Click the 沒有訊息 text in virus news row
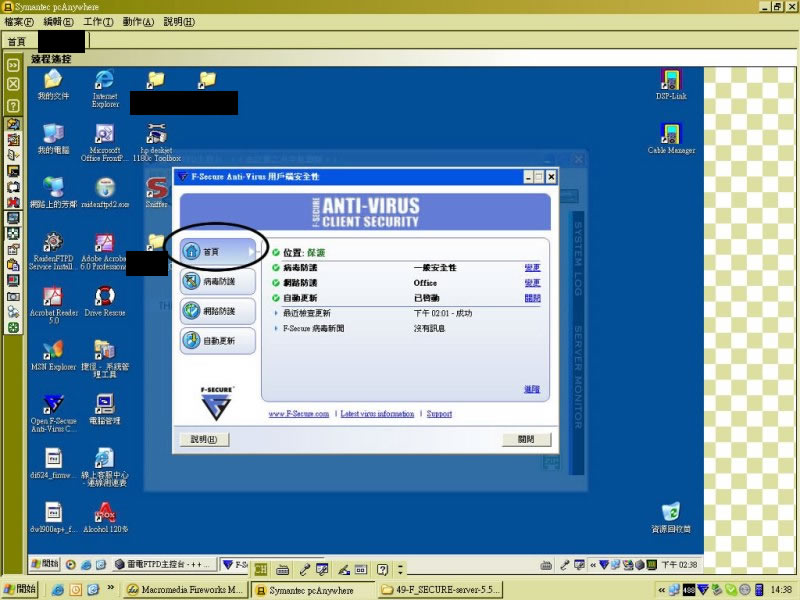Image resolution: width=800 pixels, height=600 pixels. (x=429, y=329)
